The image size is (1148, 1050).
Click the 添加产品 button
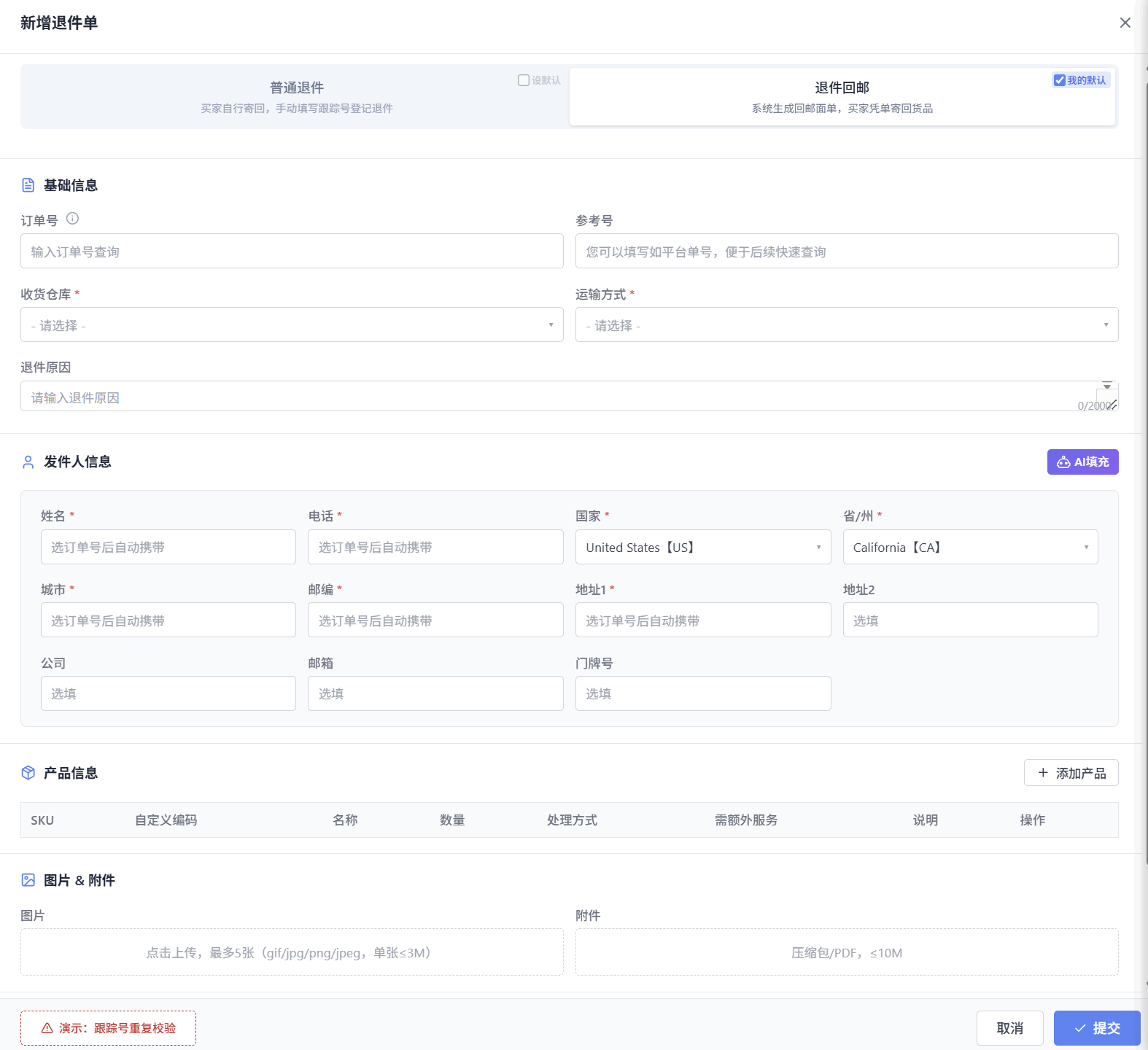[1071, 773]
